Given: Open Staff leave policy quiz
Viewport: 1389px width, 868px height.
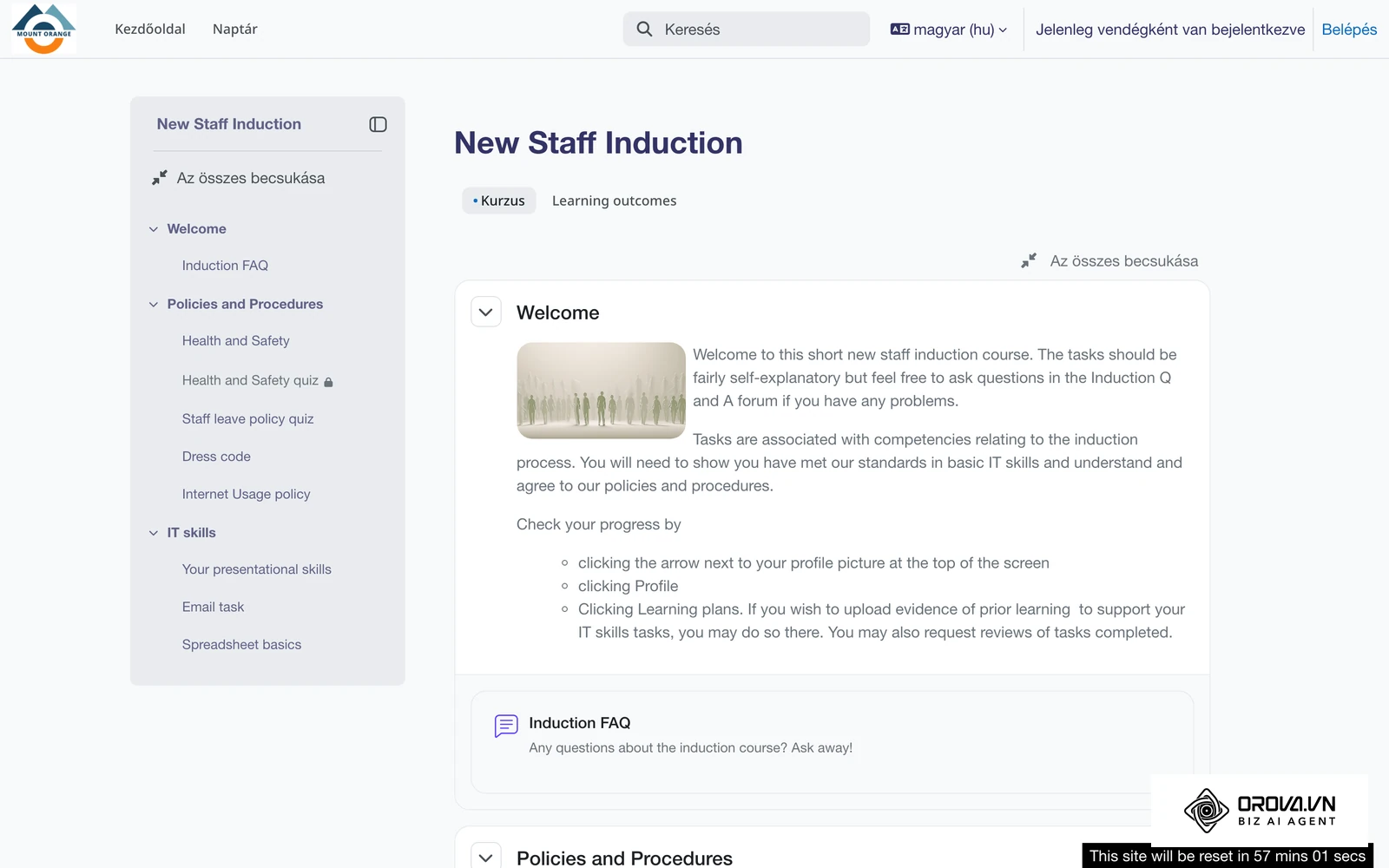Looking at the screenshot, I should [x=247, y=418].
